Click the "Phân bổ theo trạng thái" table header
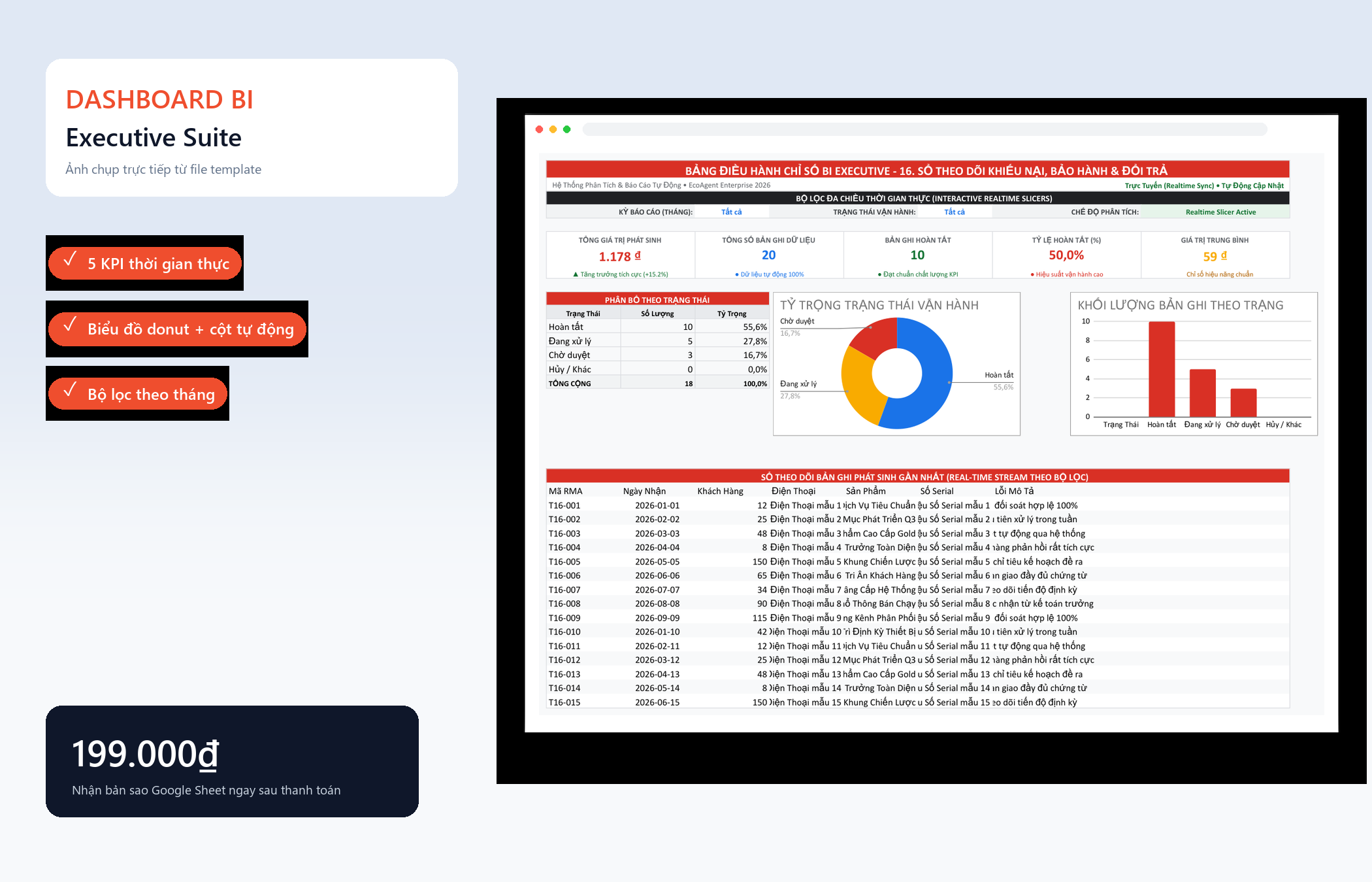The height and width of the screenshot is (882, 1372). 657,300
